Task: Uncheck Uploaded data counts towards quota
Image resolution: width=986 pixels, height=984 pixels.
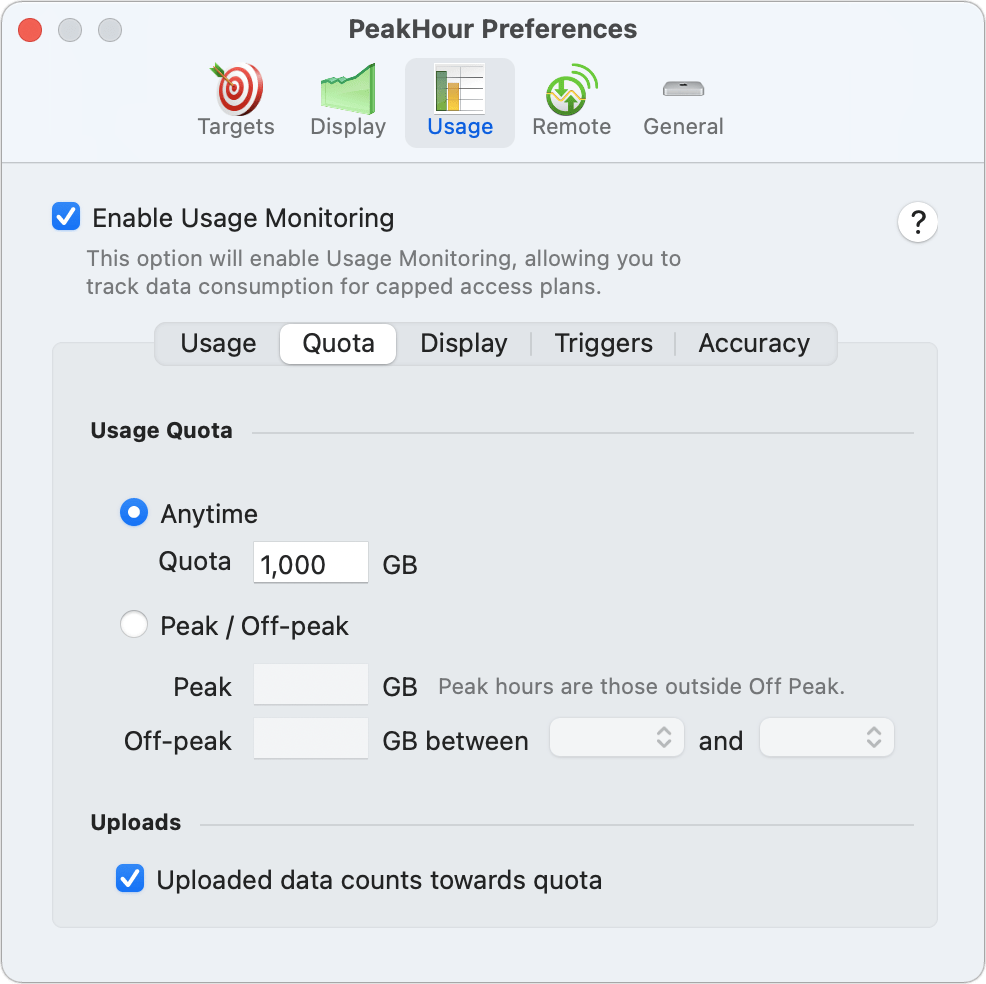Action: pos(130,878)
